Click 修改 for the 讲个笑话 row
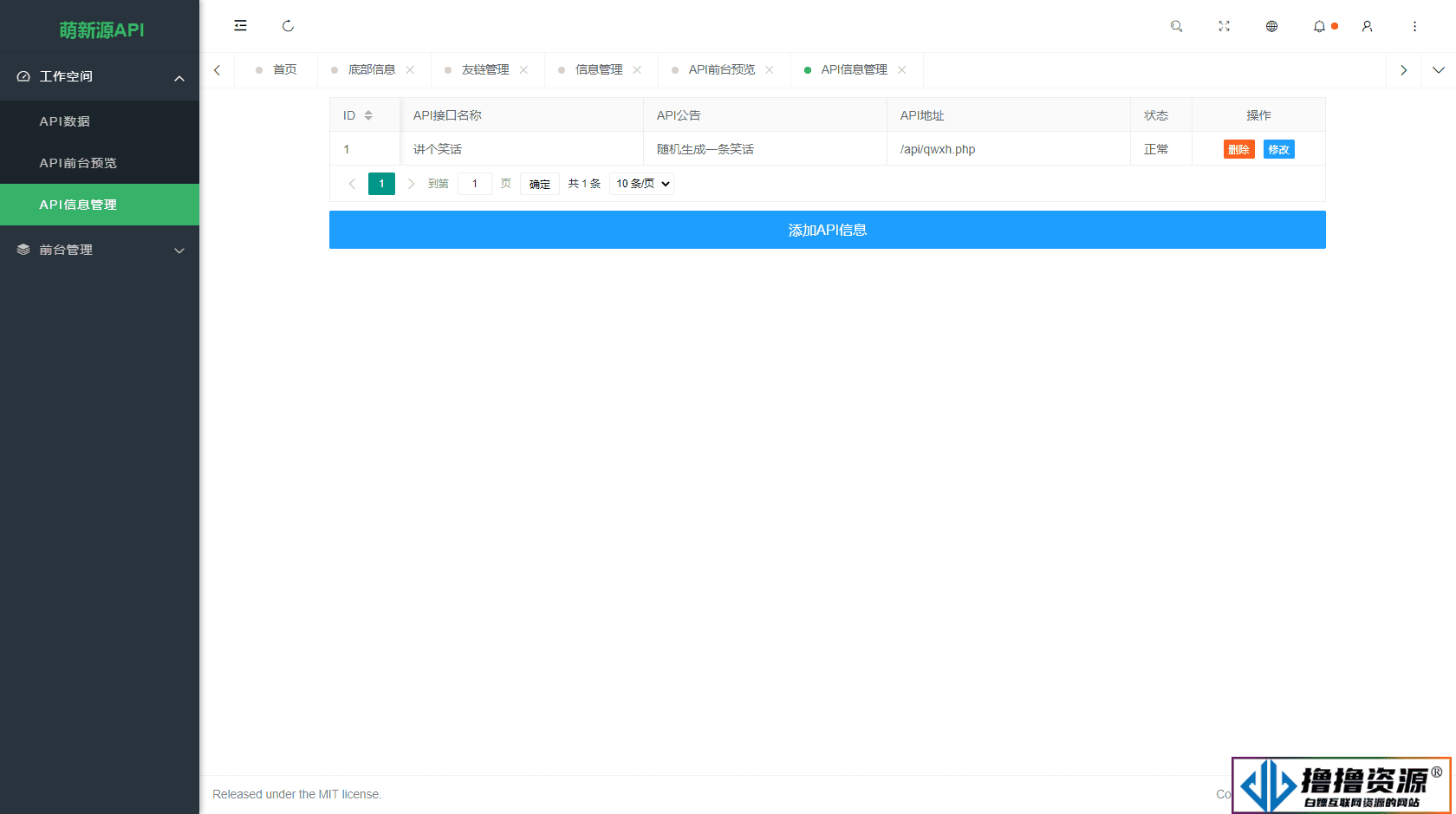Screen dimensions: 1456x814 [x=1278, y=149]
